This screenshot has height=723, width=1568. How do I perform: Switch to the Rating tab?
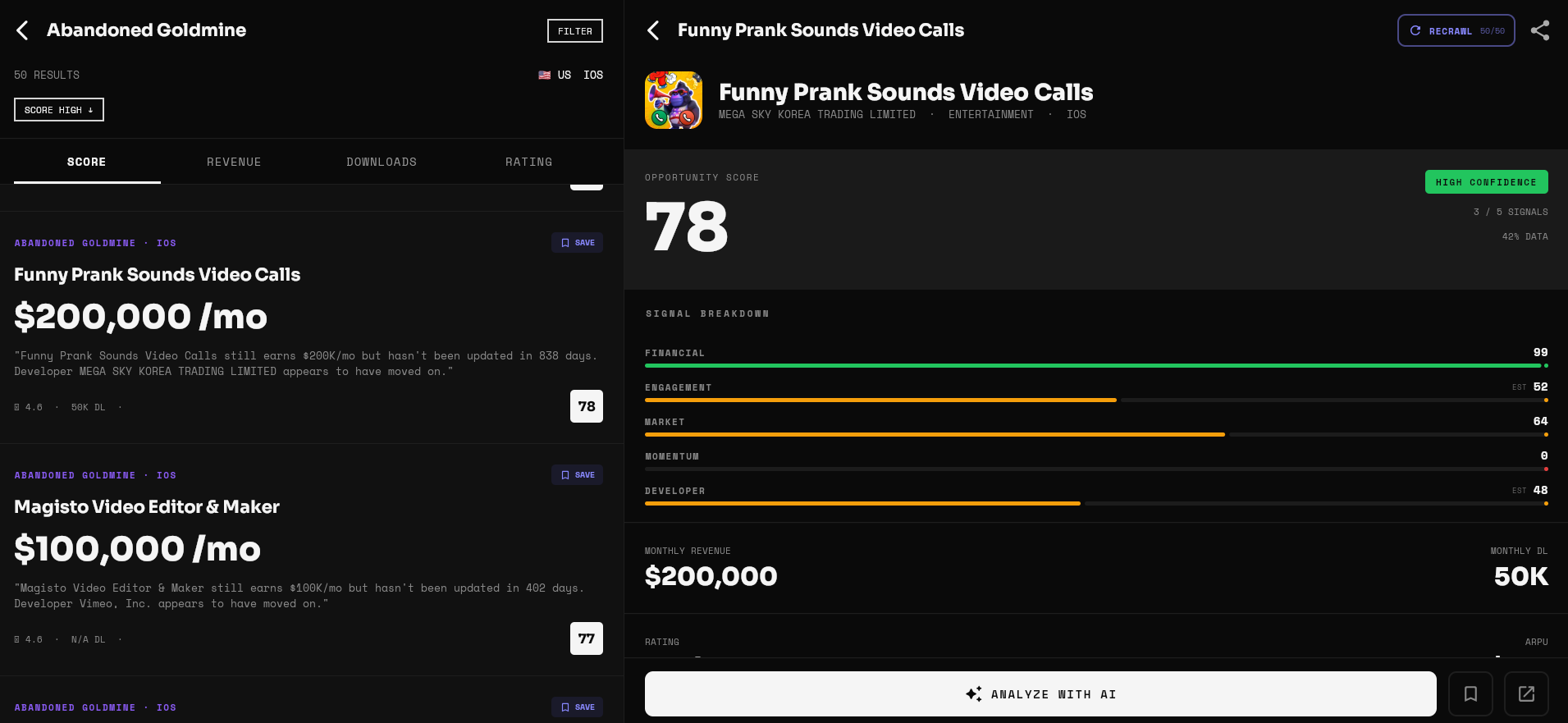click(529, 162)
